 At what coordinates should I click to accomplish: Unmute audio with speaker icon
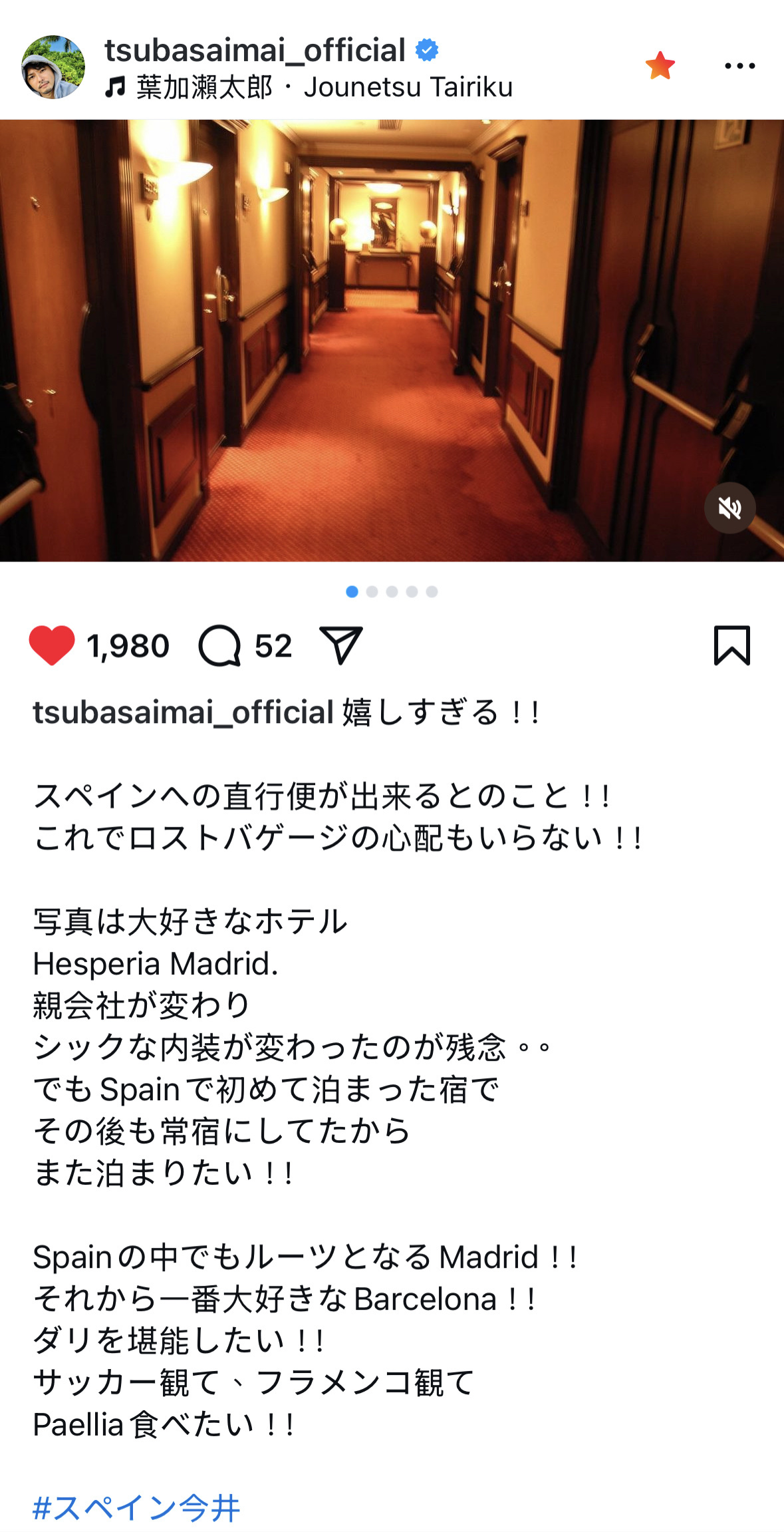(x=729, y=508)
